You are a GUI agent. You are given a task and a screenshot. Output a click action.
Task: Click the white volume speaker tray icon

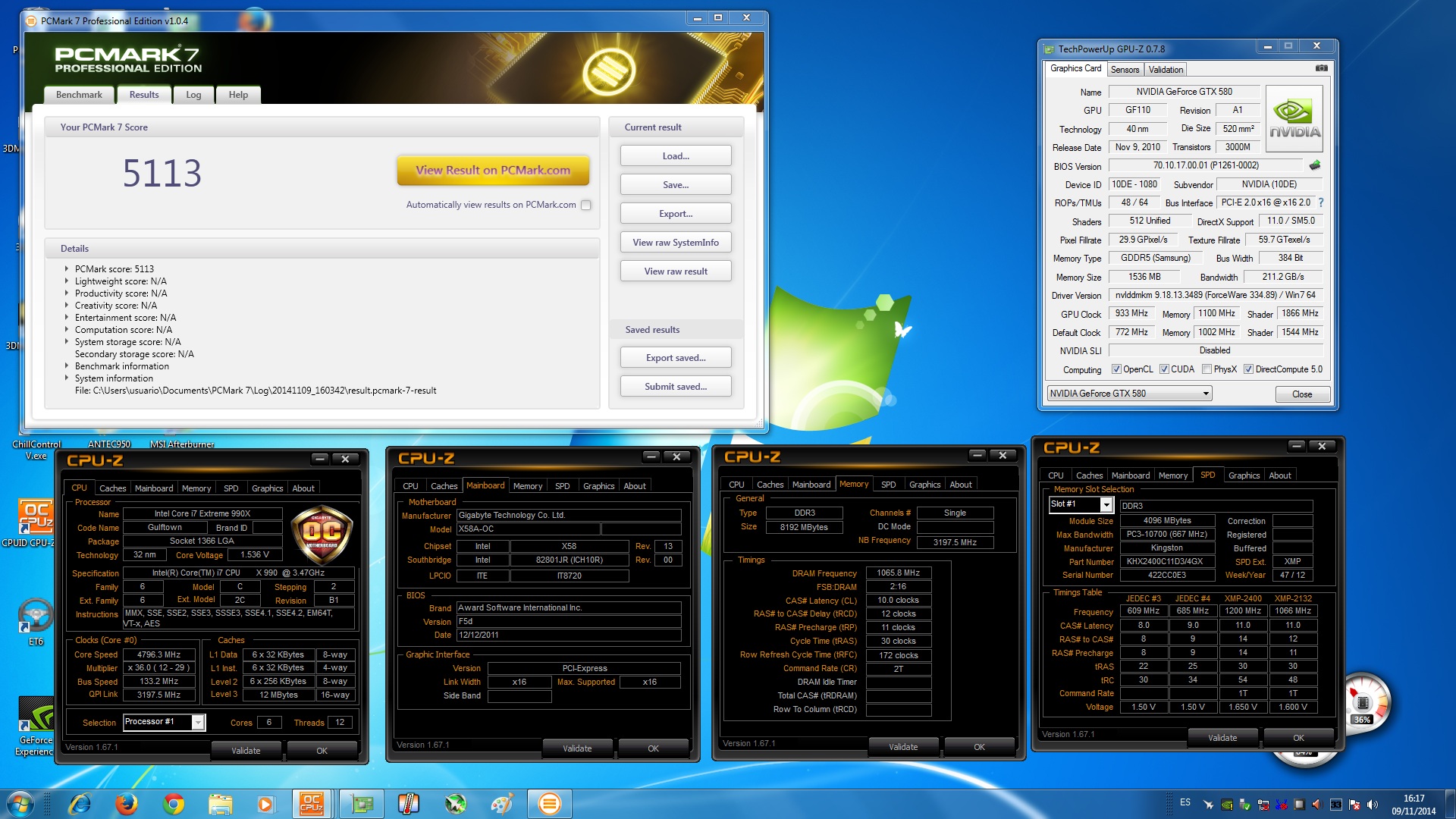tap(1373, 805)
